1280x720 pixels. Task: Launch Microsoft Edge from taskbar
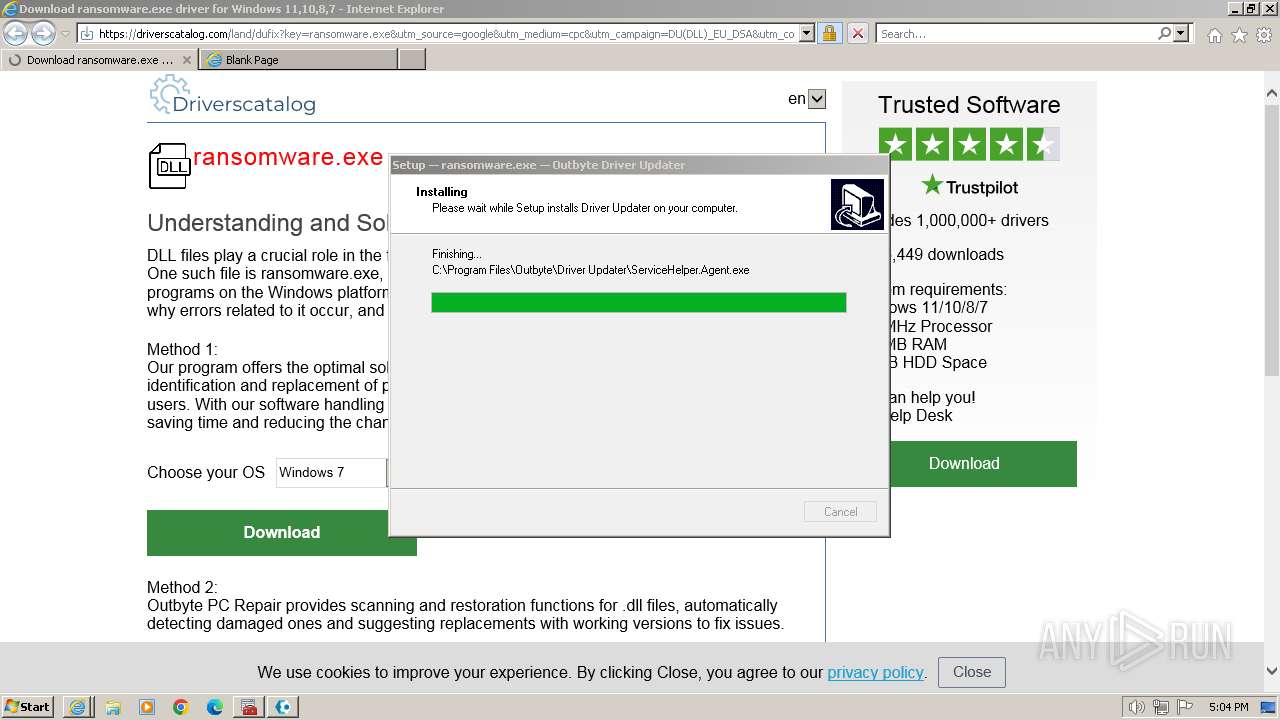(215, 707)
